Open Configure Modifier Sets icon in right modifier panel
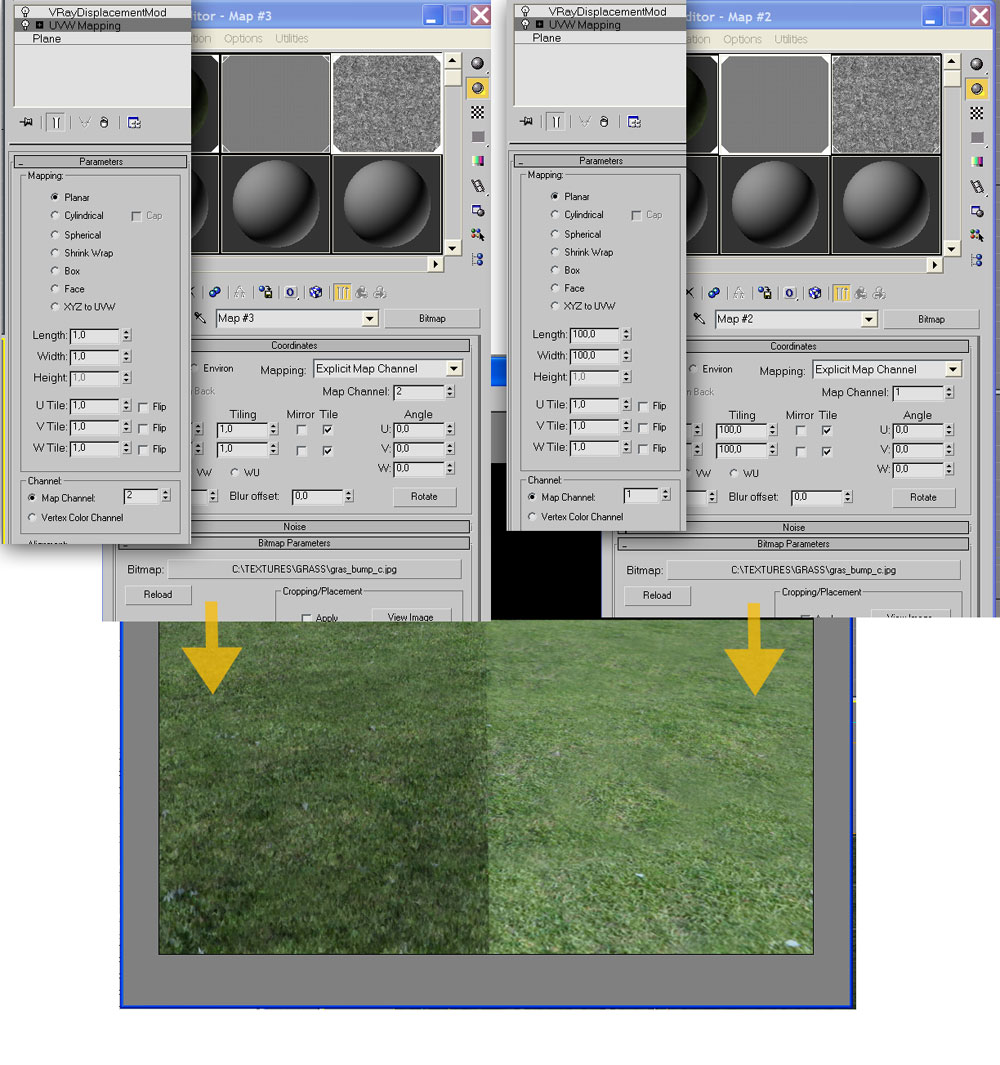1000x1065 pixels. (x=634, y=122)
